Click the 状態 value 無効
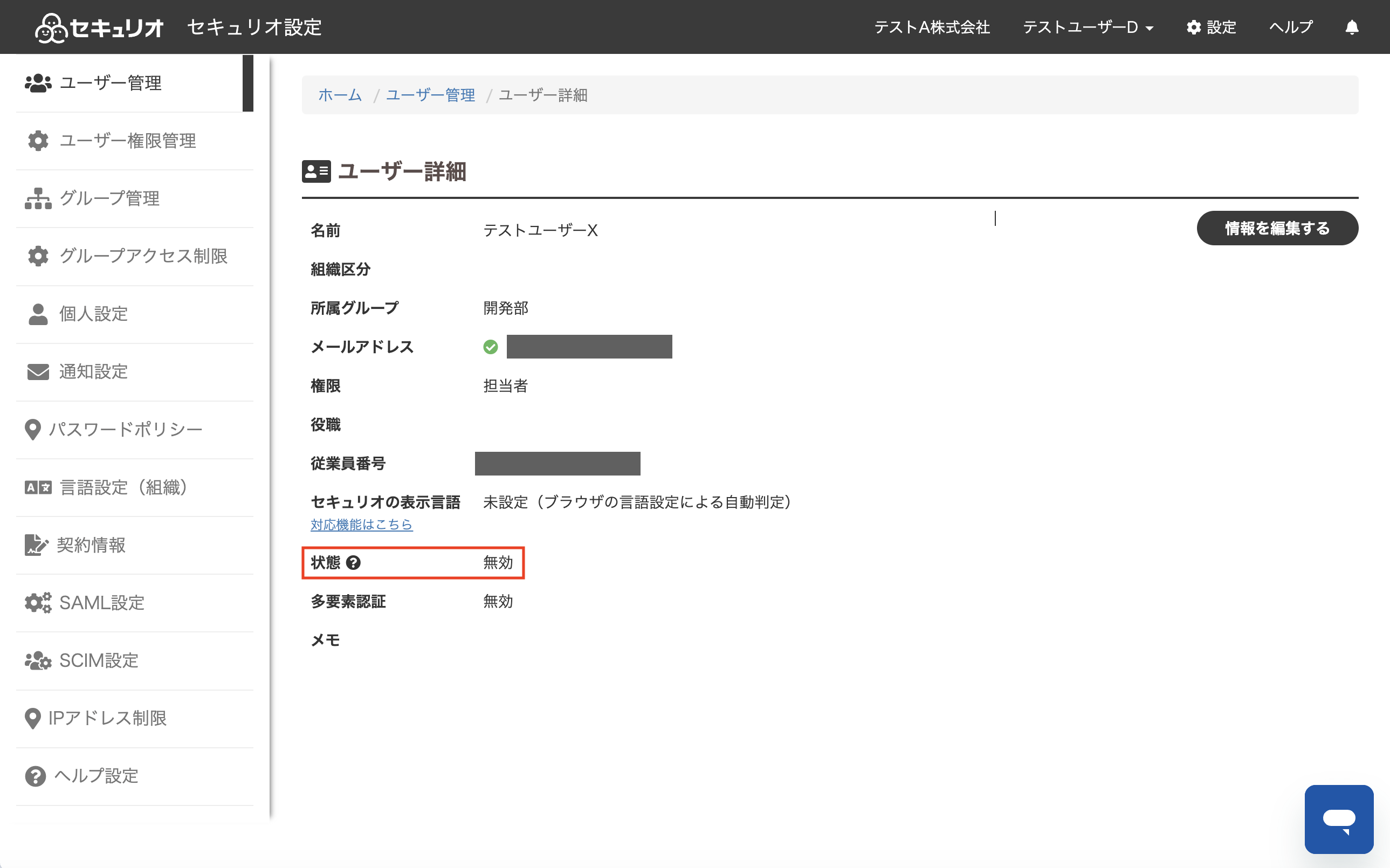Image resolution: width=1390 pixels, height=868 pixels. pyautogui.click(x=498, y=563)
